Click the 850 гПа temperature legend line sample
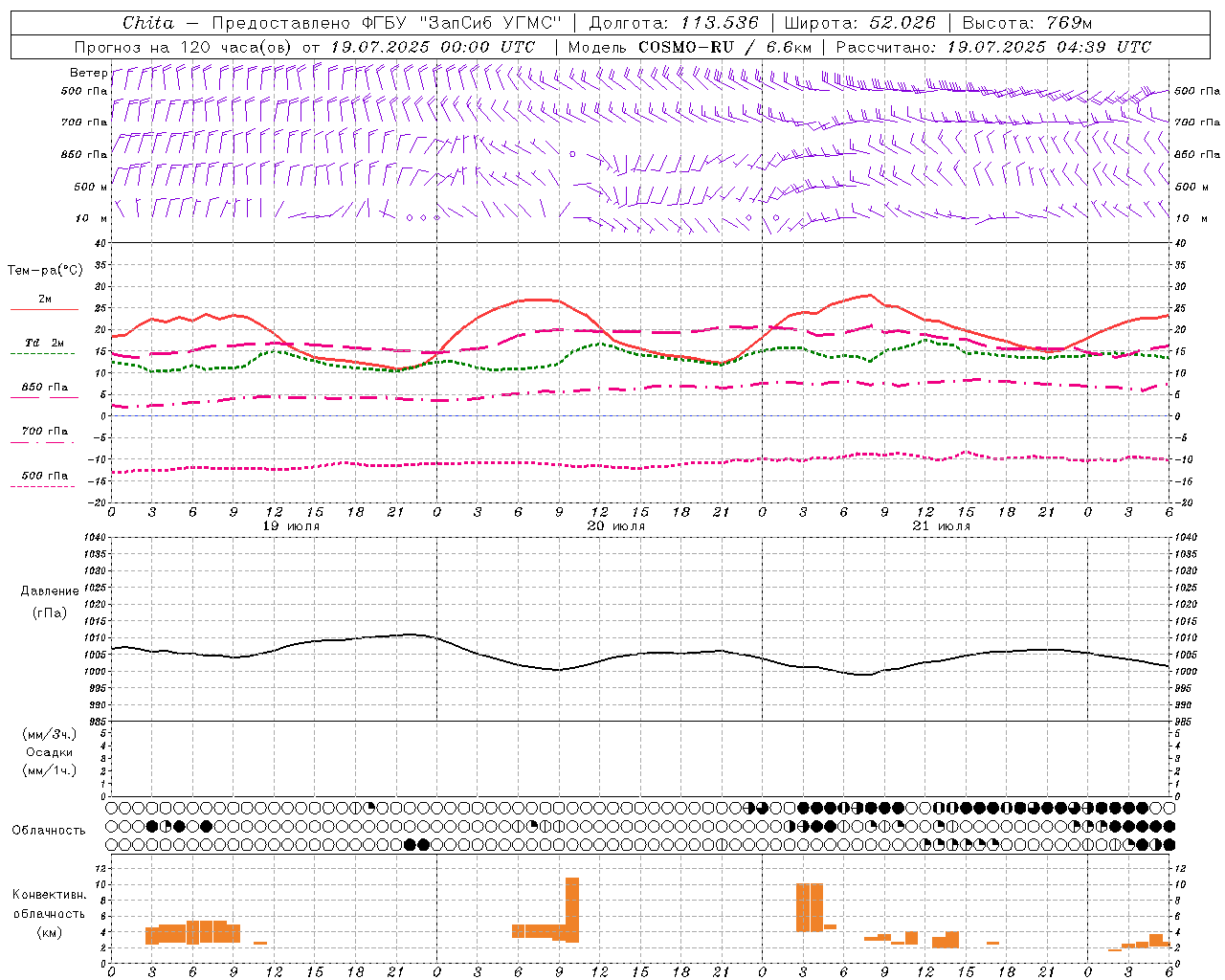Screen dimensions: 1225x980 (x=44, y=397)
